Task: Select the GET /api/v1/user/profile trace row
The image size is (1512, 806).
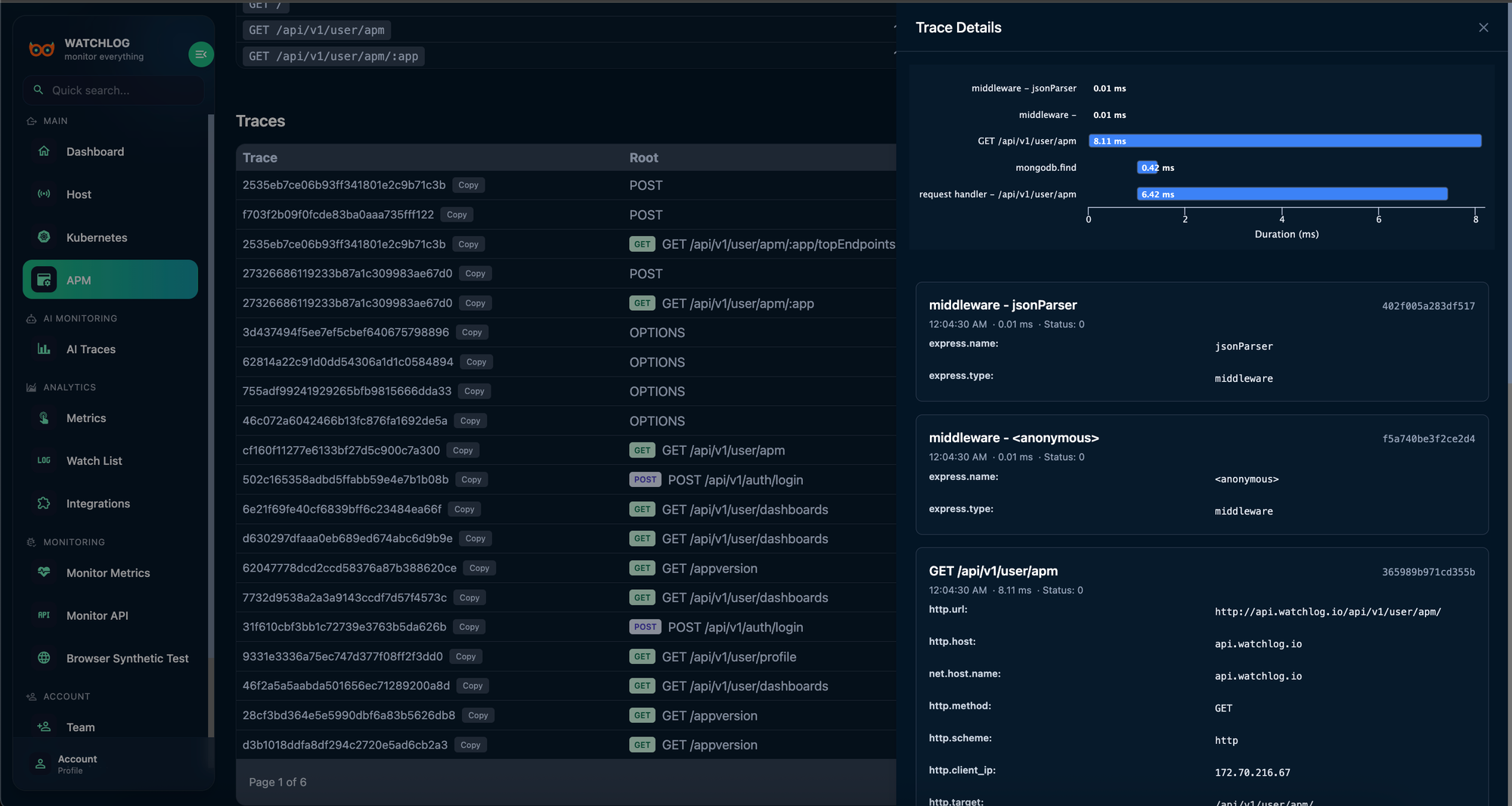Action: 728,657
